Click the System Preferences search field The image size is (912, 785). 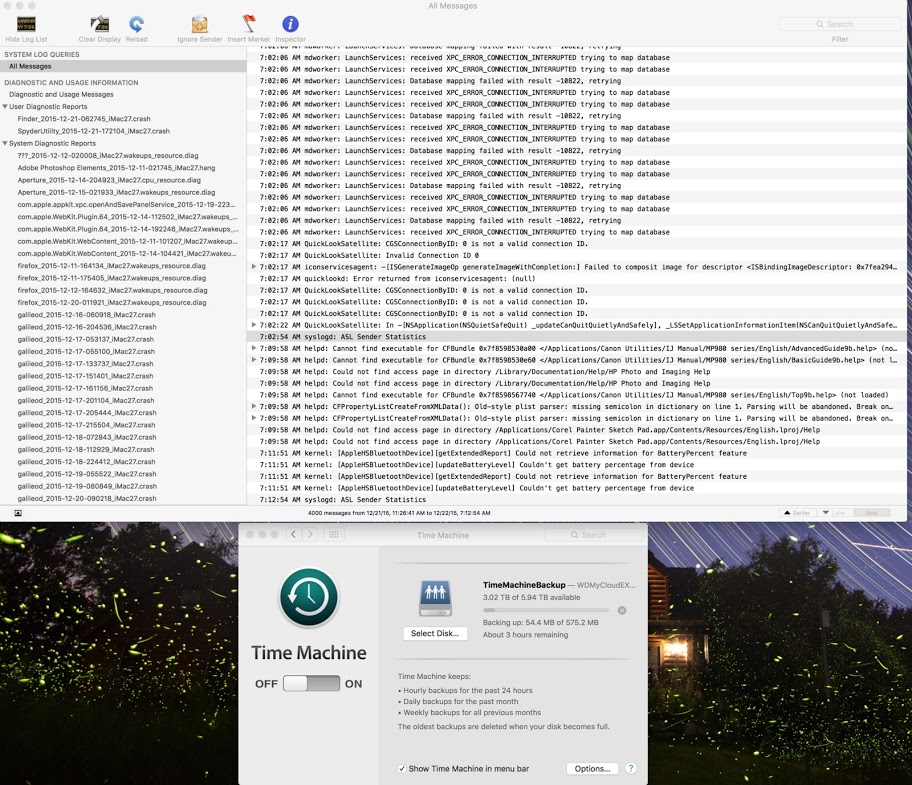point(593,534)
